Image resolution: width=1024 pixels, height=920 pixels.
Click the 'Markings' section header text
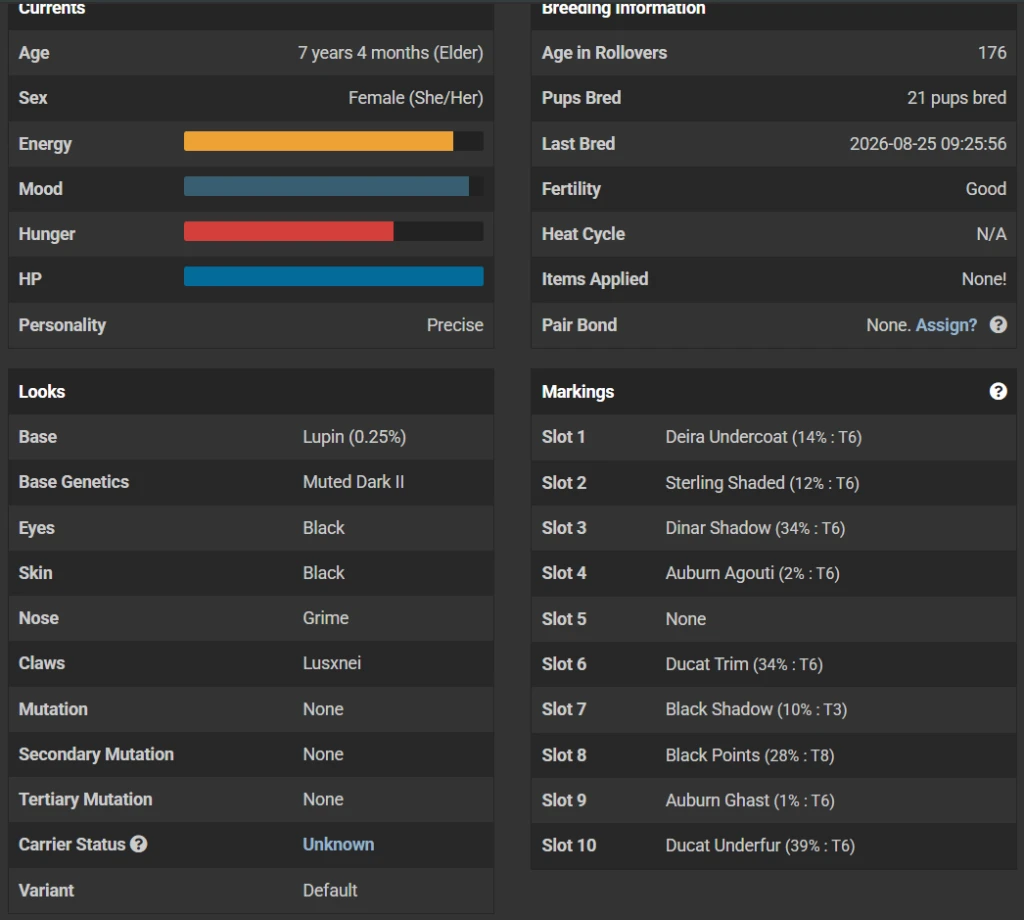pyautogui.click(x=578, y=391)
